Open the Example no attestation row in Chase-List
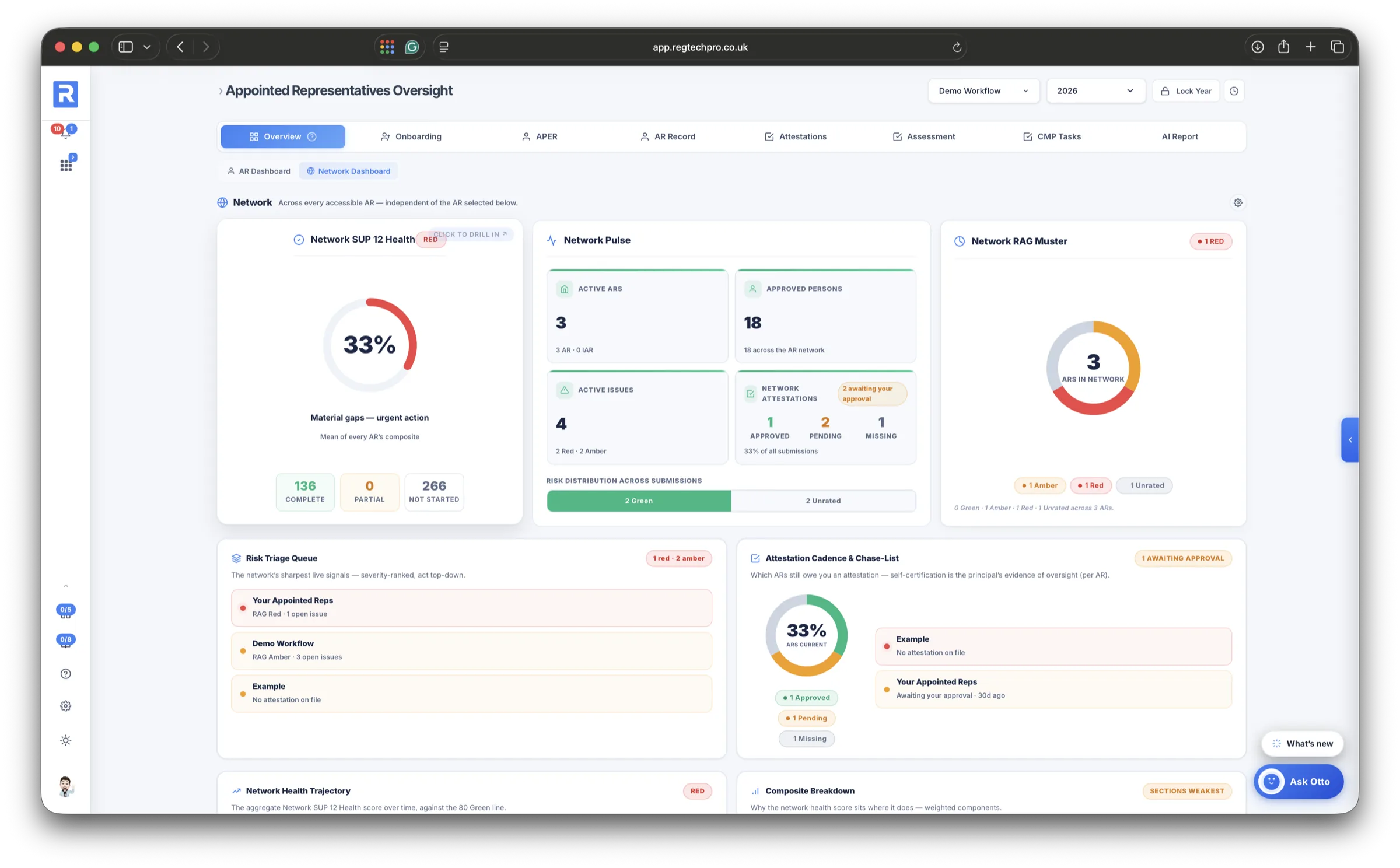1400x868 pixels. 1053,646
